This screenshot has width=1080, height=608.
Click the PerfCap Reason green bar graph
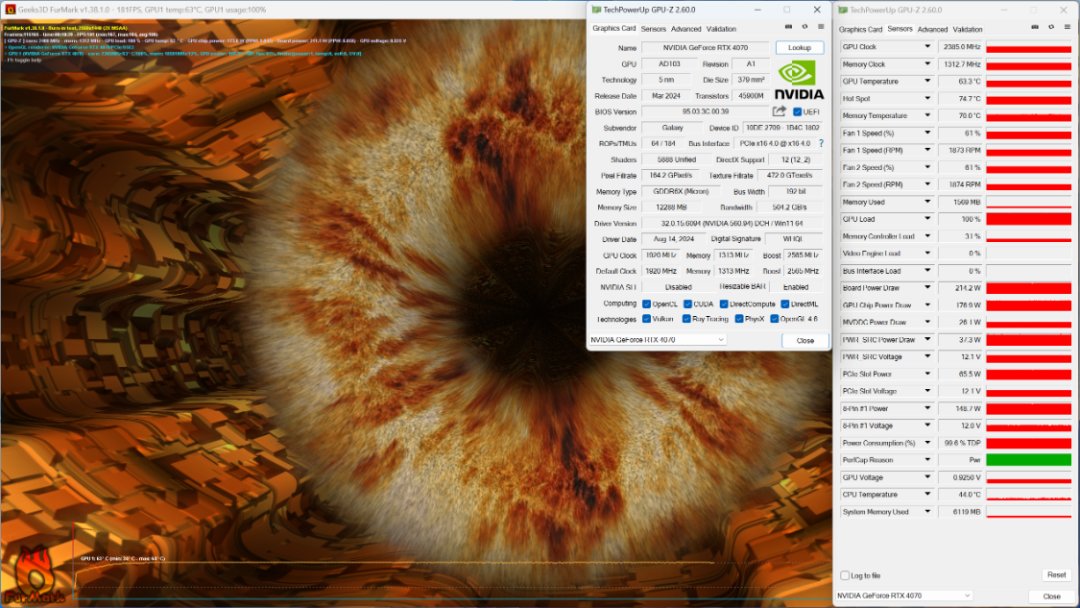(1028, 460)
